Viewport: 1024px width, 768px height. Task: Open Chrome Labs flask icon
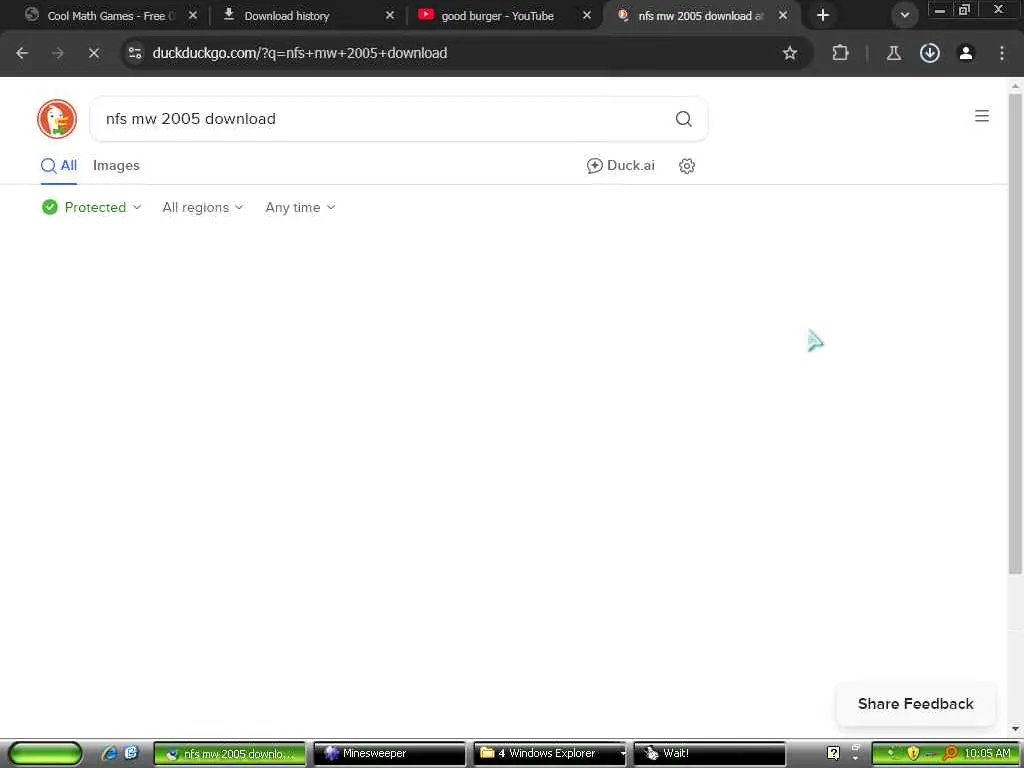(x=893, y=54)
